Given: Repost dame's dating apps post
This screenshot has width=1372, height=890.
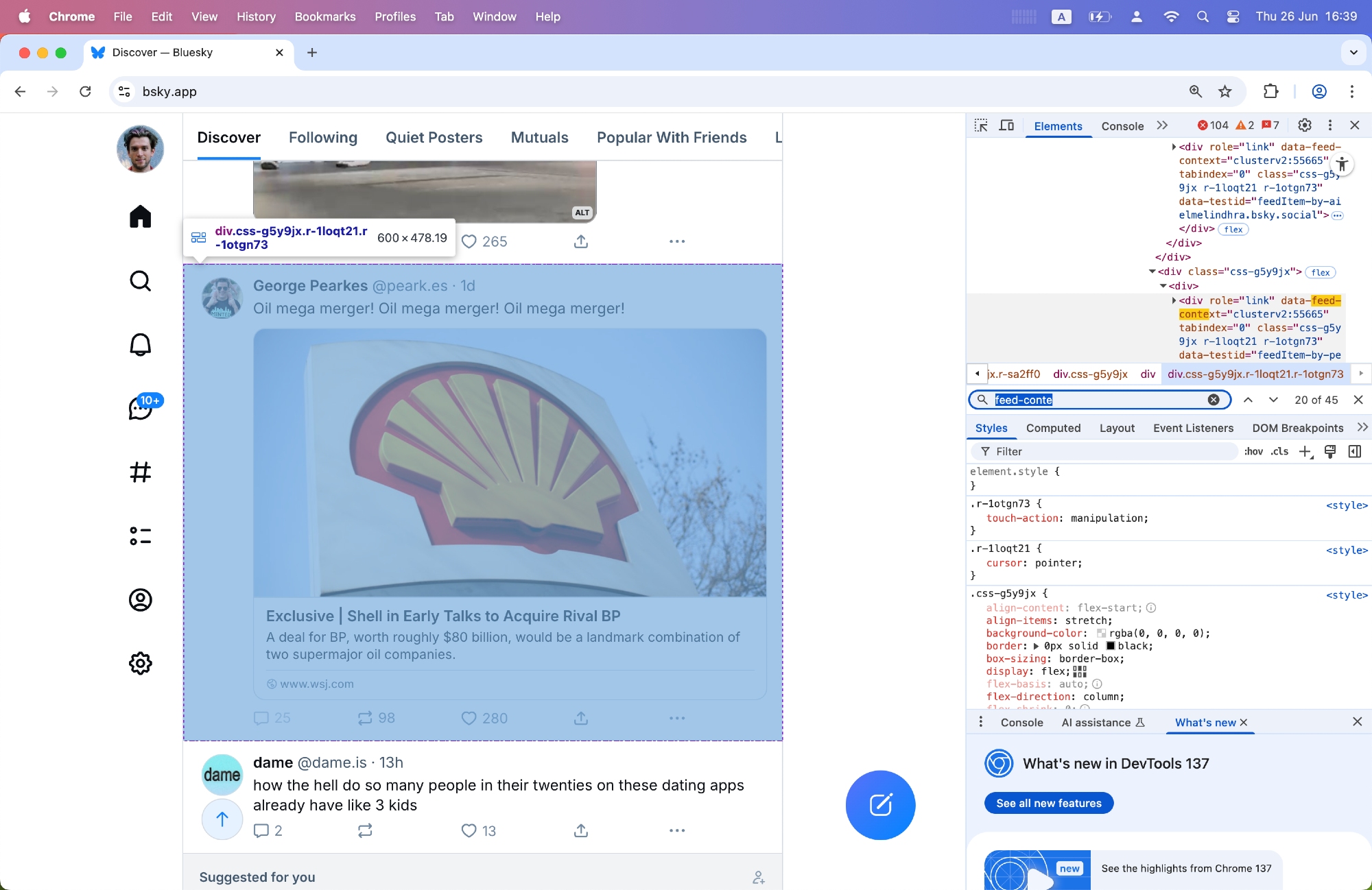Looking at the screenshot, I should (x=365, y=830).
